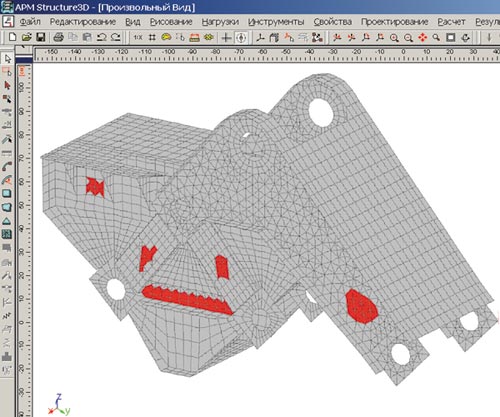The image size is (500, 417).
Task: Click the red pan arrows icon
Action: [422, 38]
